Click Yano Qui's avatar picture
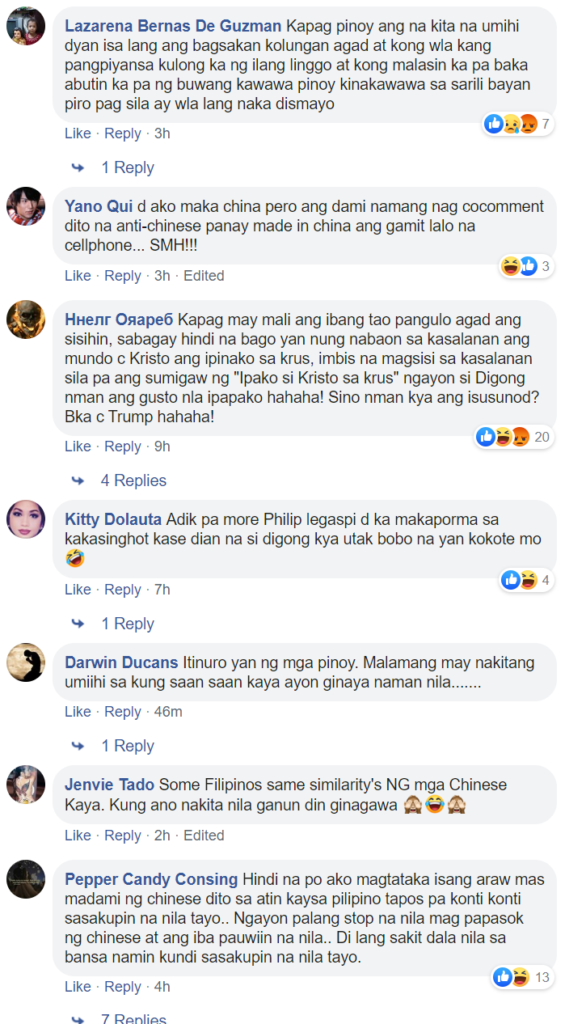The height and width of the screenshot is (1024, 586). (26, 206)
